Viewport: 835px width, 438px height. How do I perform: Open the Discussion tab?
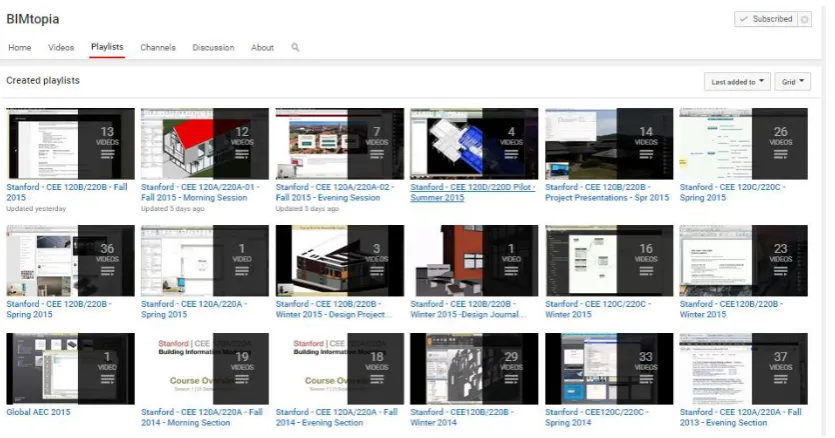tap(213, 47)
